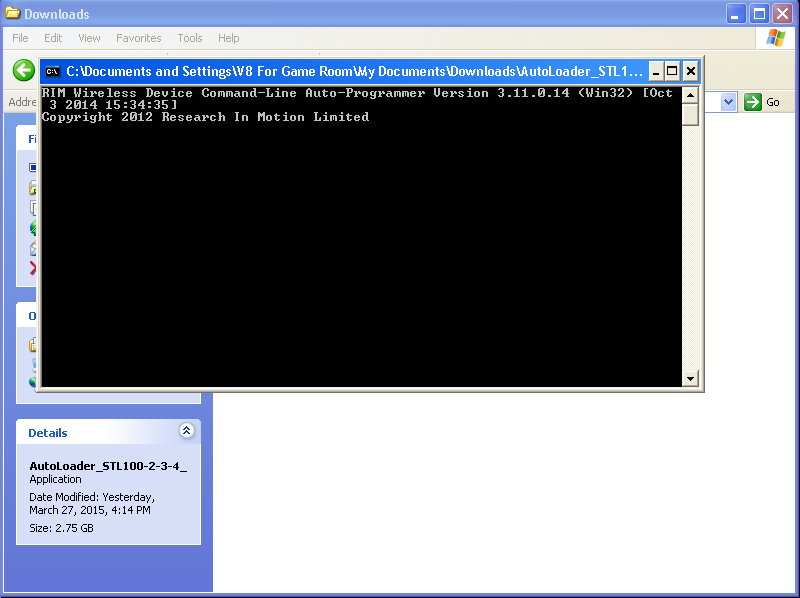Click the green Back arrow in Explorer
The height and width of the screenshot is (598, 800).
(x=23, y=70)
